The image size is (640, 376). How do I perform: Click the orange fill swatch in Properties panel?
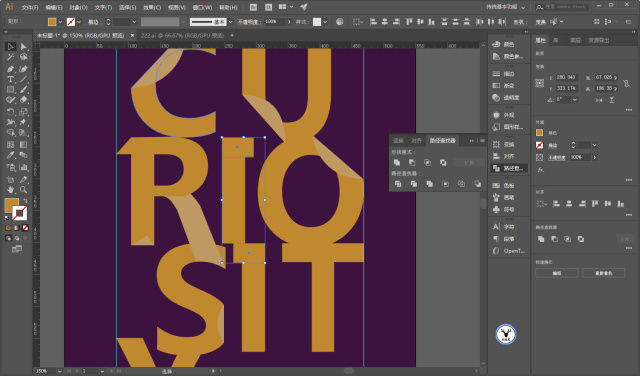540,133
